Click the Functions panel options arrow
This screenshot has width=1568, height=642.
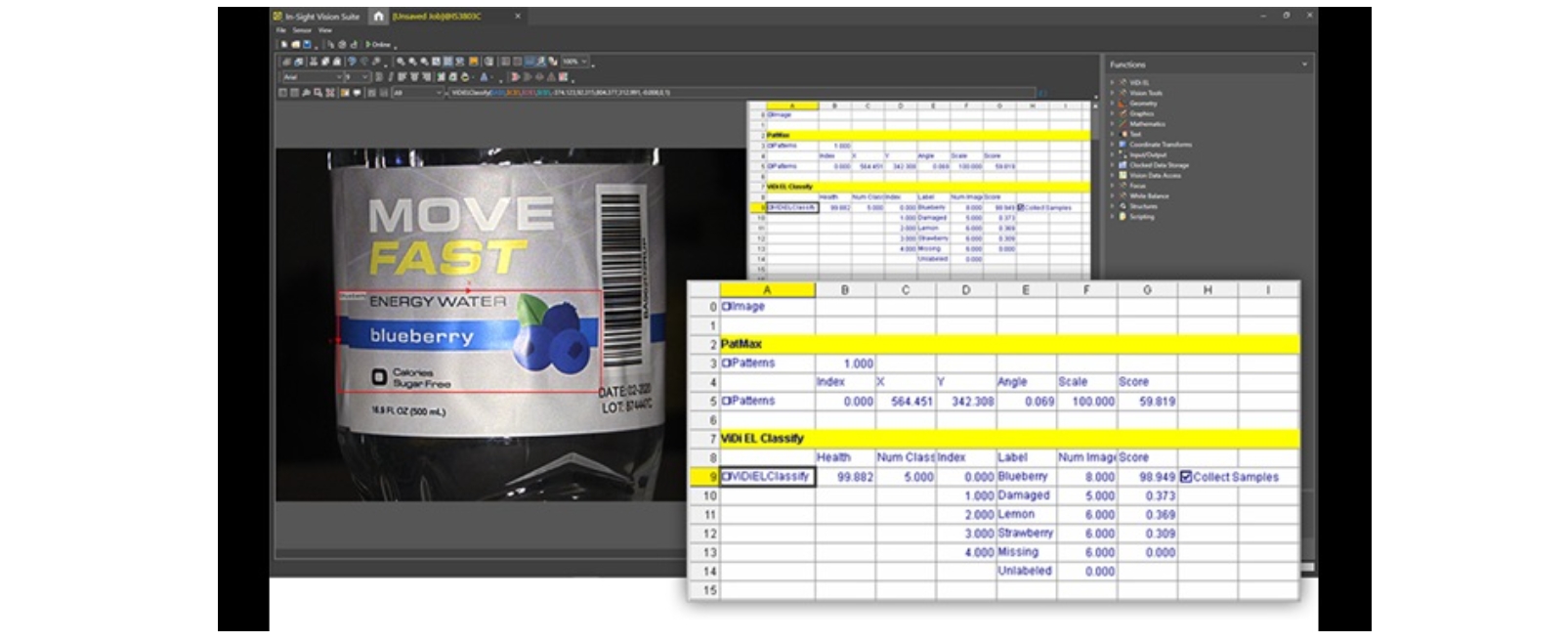pos(1304,64)
